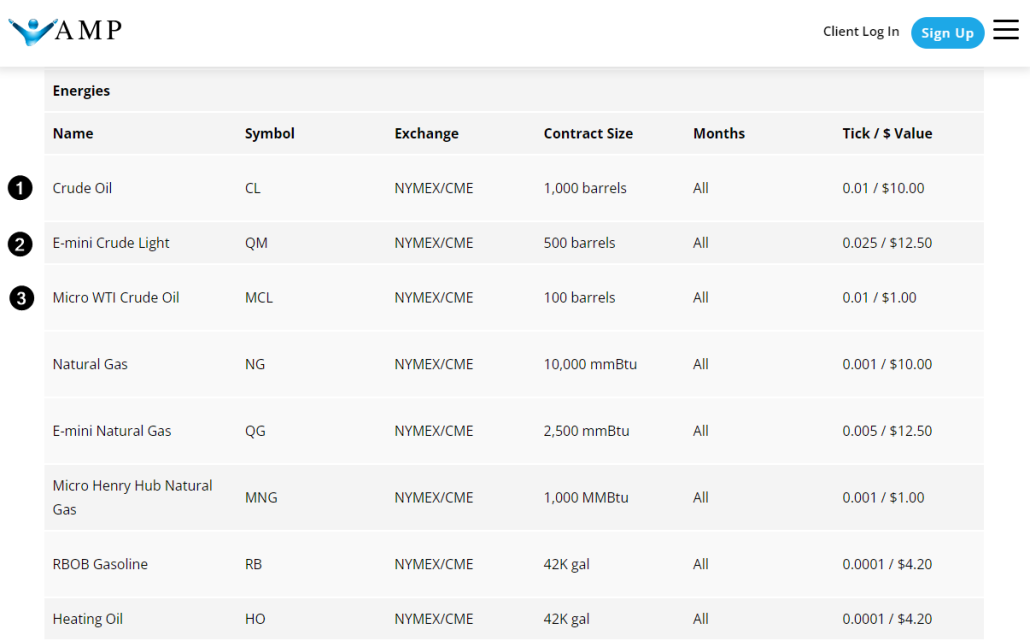Click numbered marker 2 beside E-mini Crude Light
Screen dimensions: 1030x641
tap(20, 243)
